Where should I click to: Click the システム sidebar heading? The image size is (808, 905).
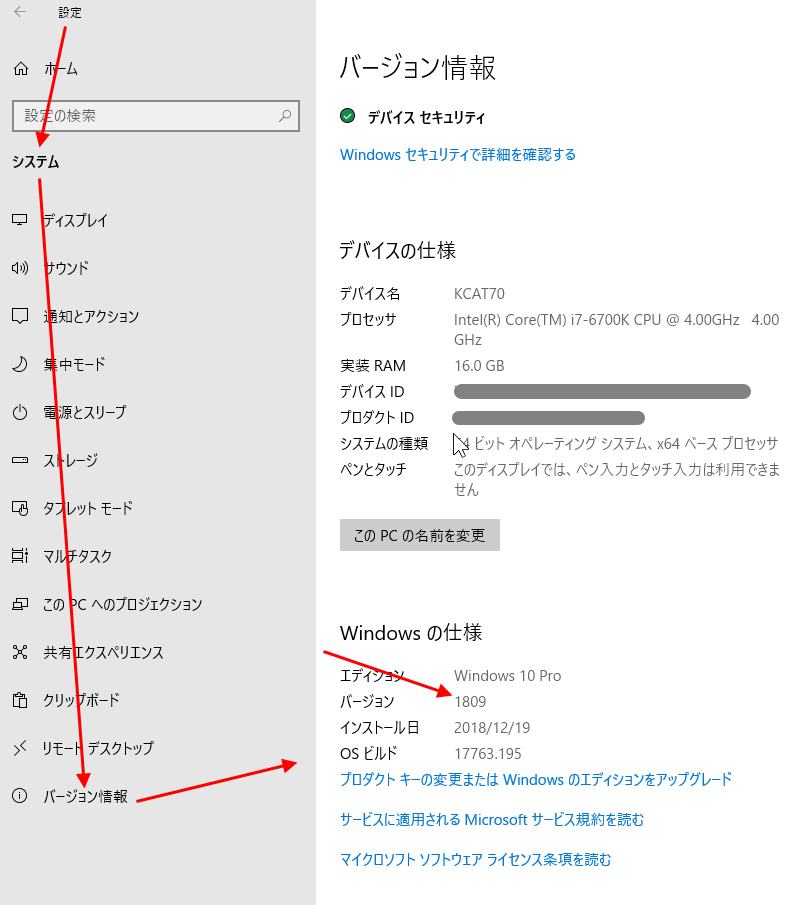(36, 162)
